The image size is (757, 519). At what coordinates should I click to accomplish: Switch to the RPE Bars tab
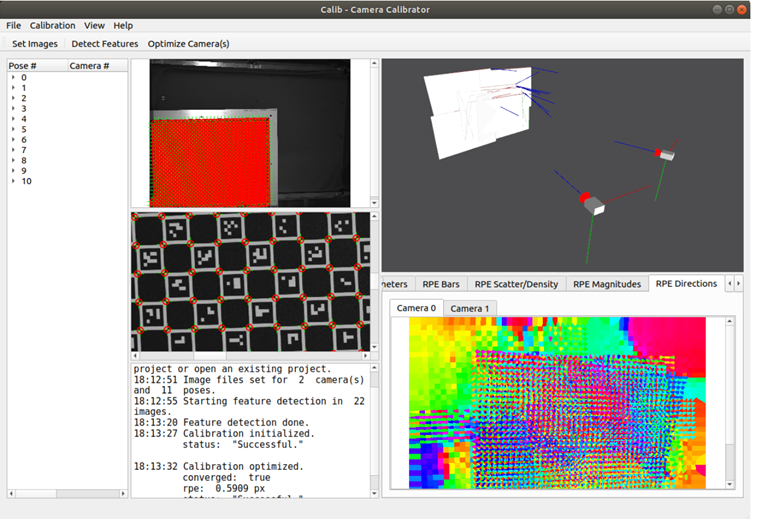[x=441, y=284]
